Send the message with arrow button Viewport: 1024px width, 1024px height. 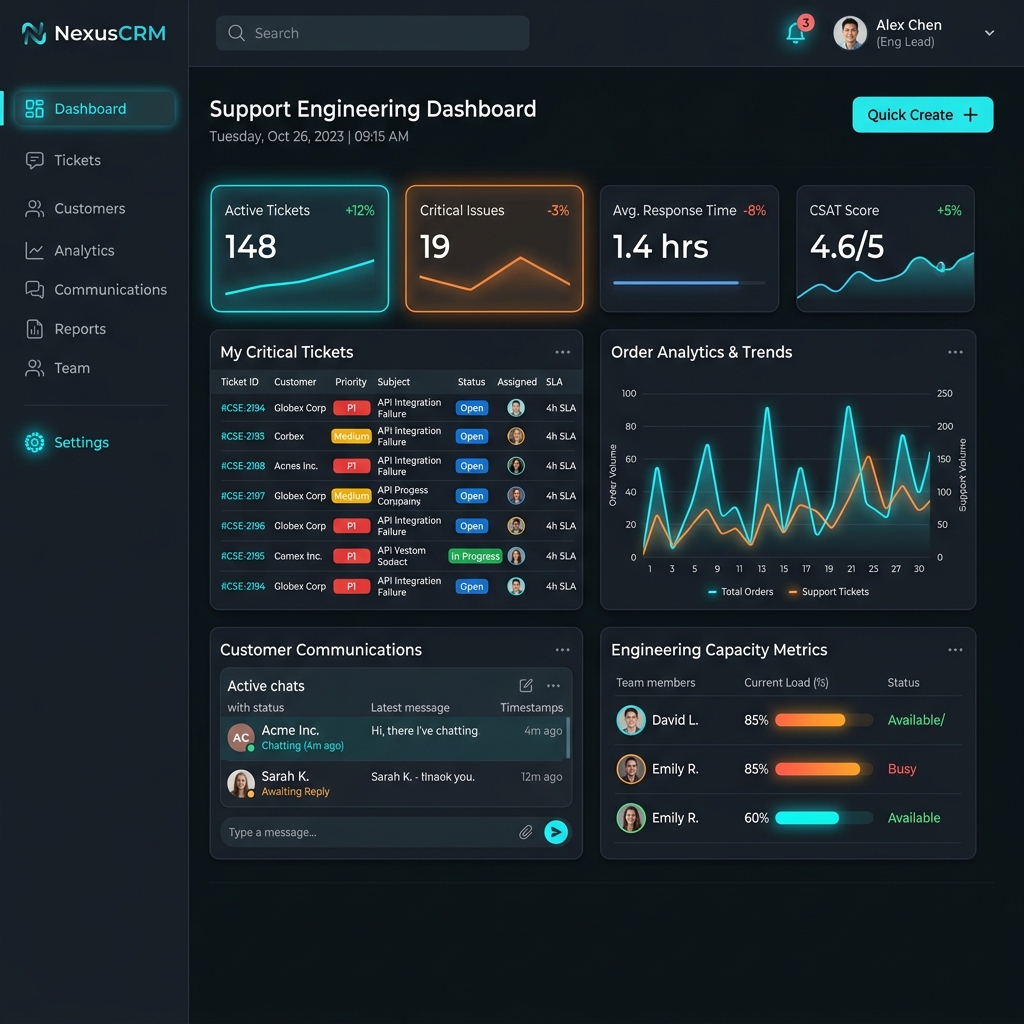coord(556,832)
